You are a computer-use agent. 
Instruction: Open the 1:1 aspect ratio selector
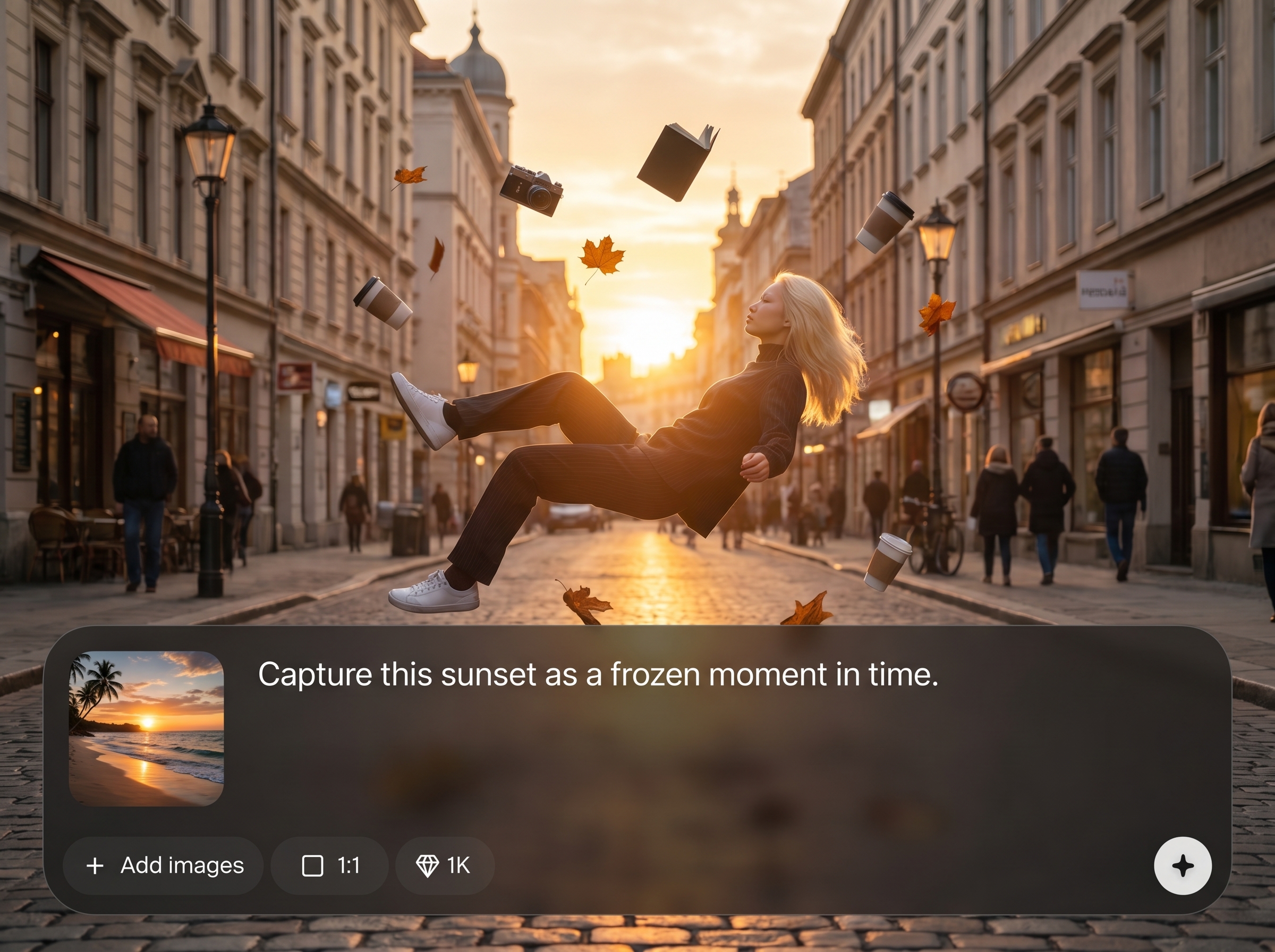click(329, 865)
